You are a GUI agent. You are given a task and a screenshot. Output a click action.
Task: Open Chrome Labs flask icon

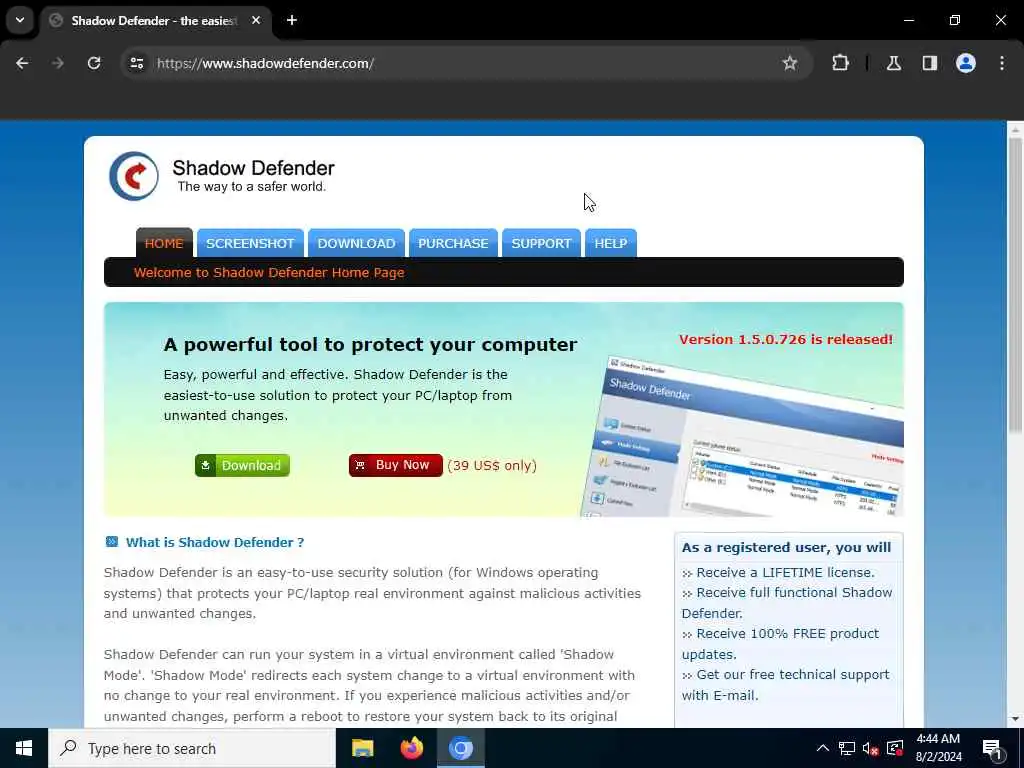coord(893,63)
